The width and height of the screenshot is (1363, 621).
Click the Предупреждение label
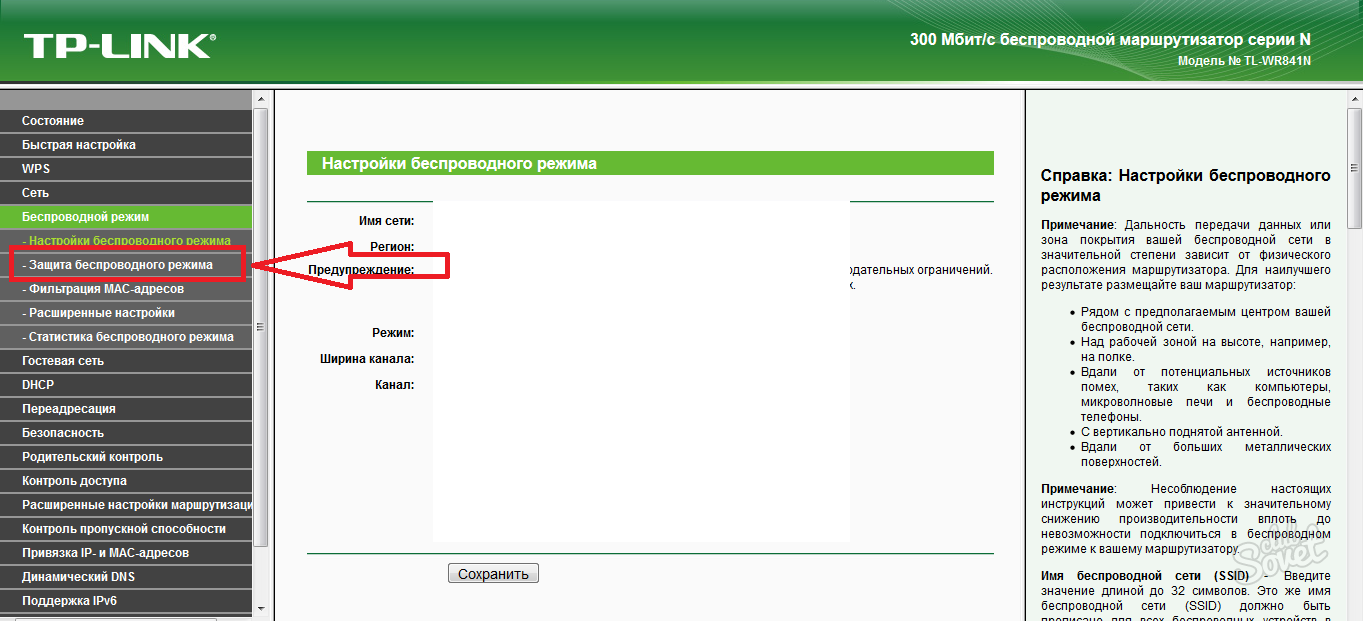tap(361, 270)
